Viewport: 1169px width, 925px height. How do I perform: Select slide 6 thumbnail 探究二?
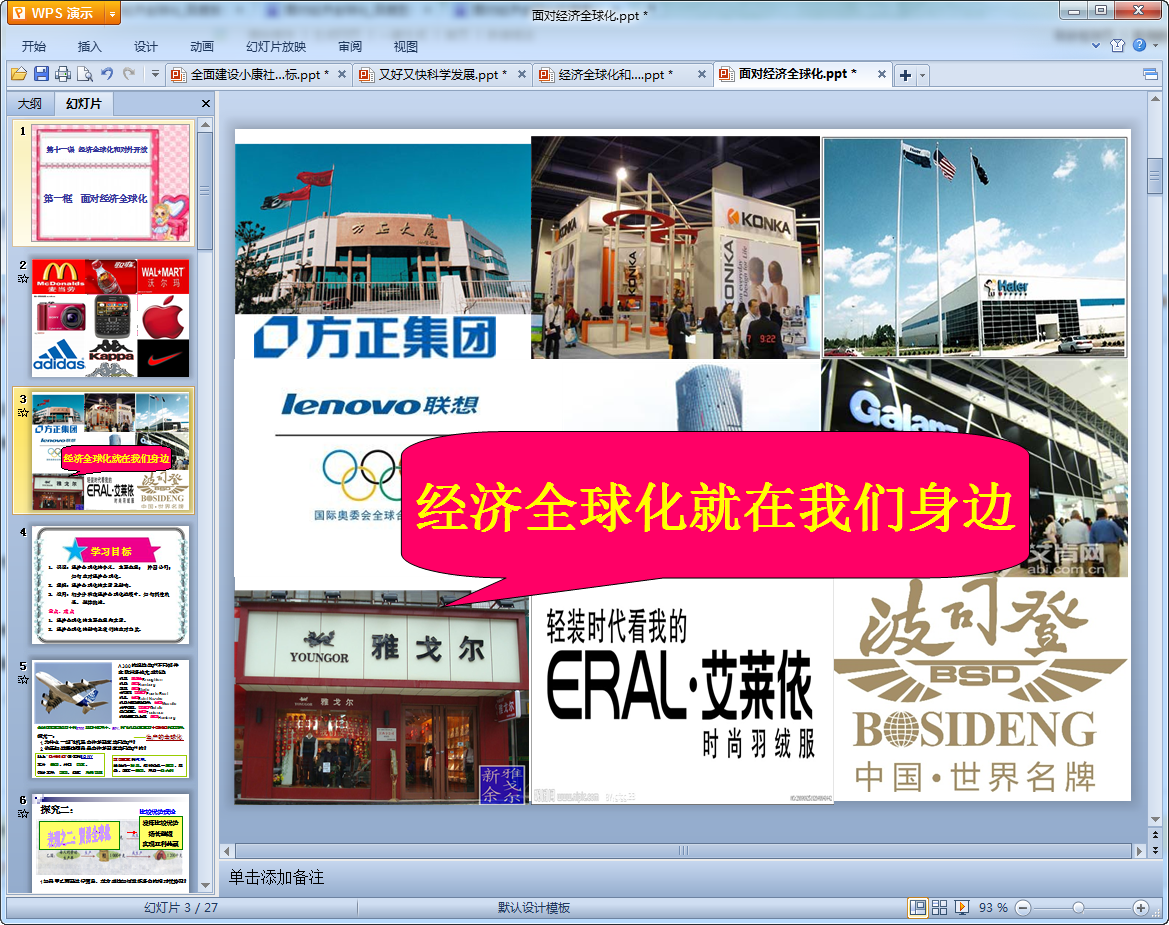coord(110,842)
